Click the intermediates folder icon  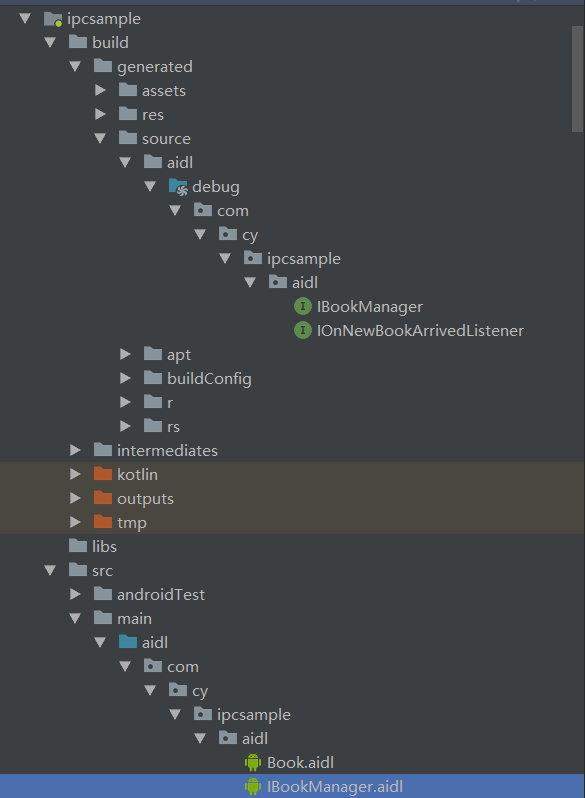103,449
